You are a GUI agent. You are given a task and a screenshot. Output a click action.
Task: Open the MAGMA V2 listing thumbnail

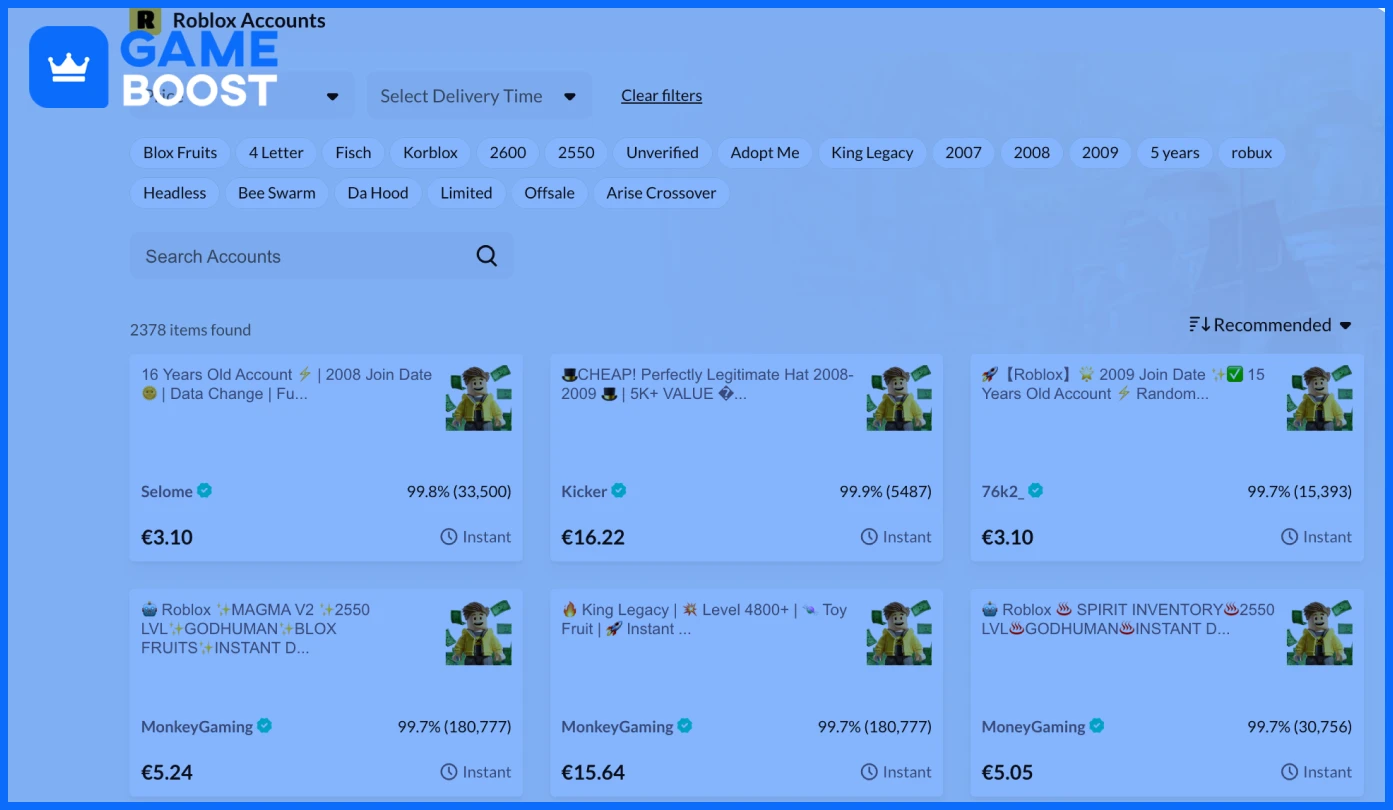pyautogui.click(x=479, y=633)
